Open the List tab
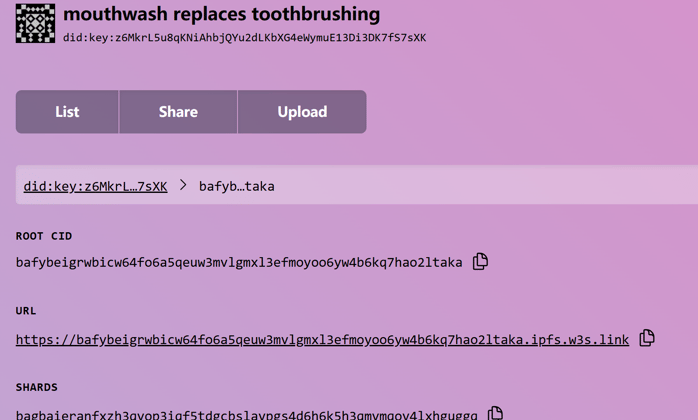This screenshot has width=698, height=420. [67, 112]
